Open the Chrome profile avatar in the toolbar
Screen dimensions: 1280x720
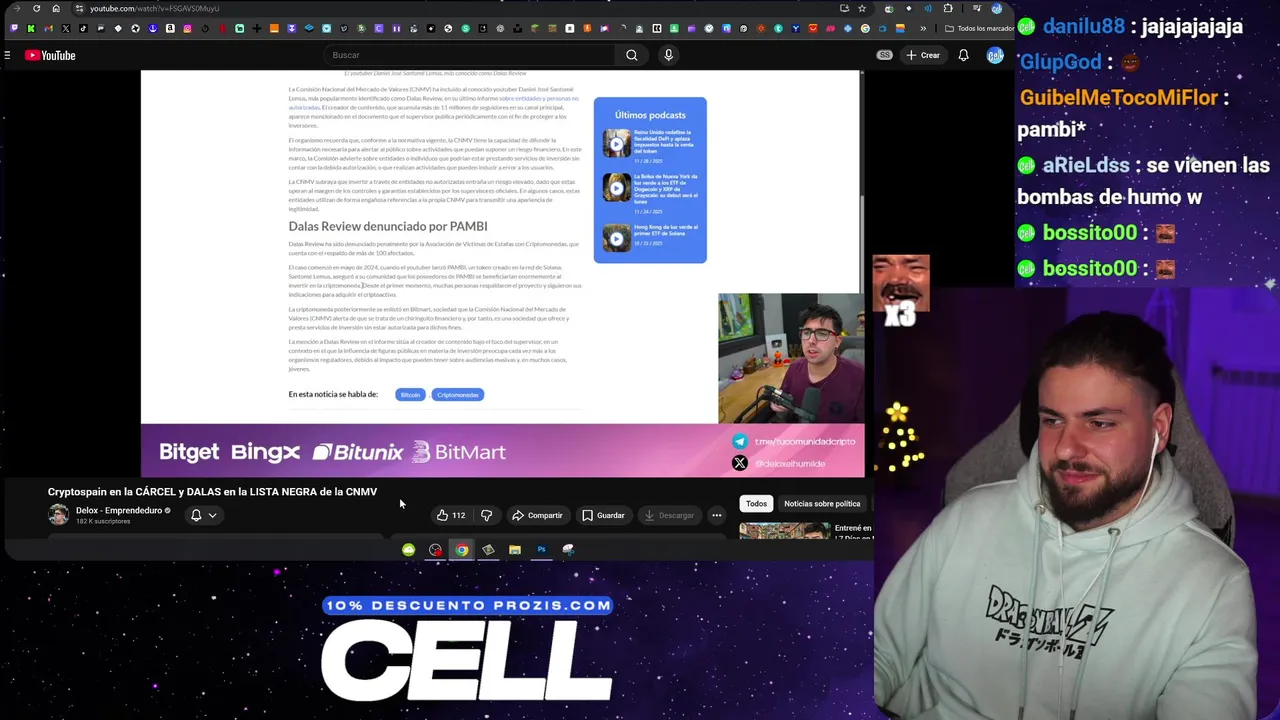pyautogui.click(x=996, y=8)
